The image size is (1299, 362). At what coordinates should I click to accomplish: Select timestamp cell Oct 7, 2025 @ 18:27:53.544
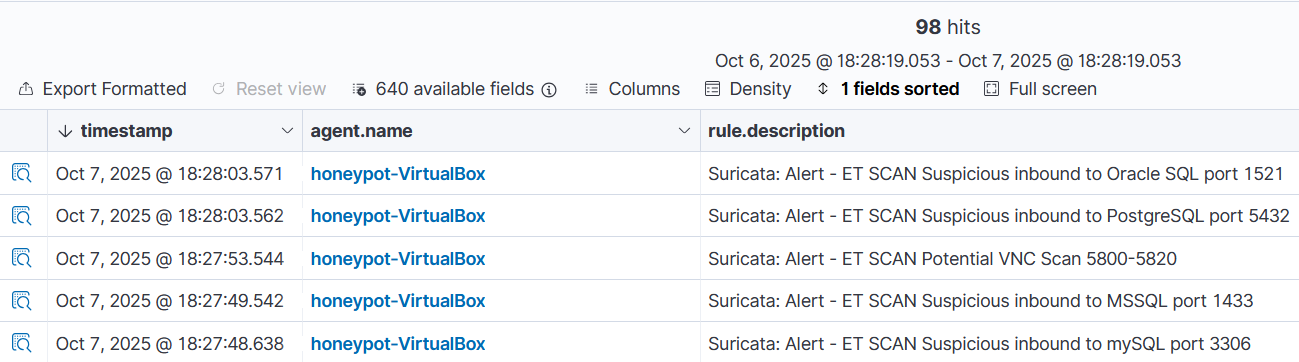coord(170,259)
